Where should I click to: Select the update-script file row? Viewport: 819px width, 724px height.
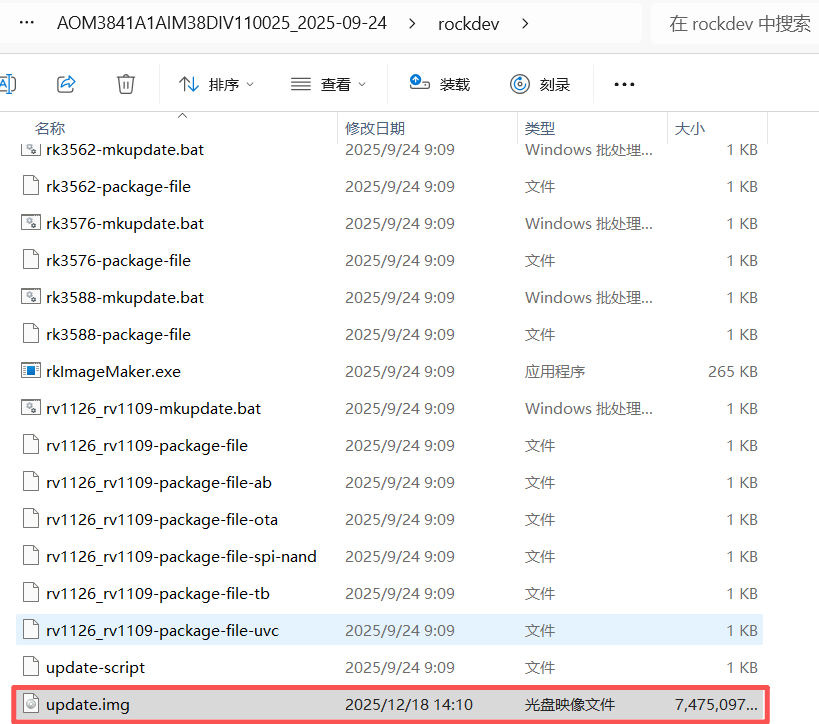[x=95, y=667]
